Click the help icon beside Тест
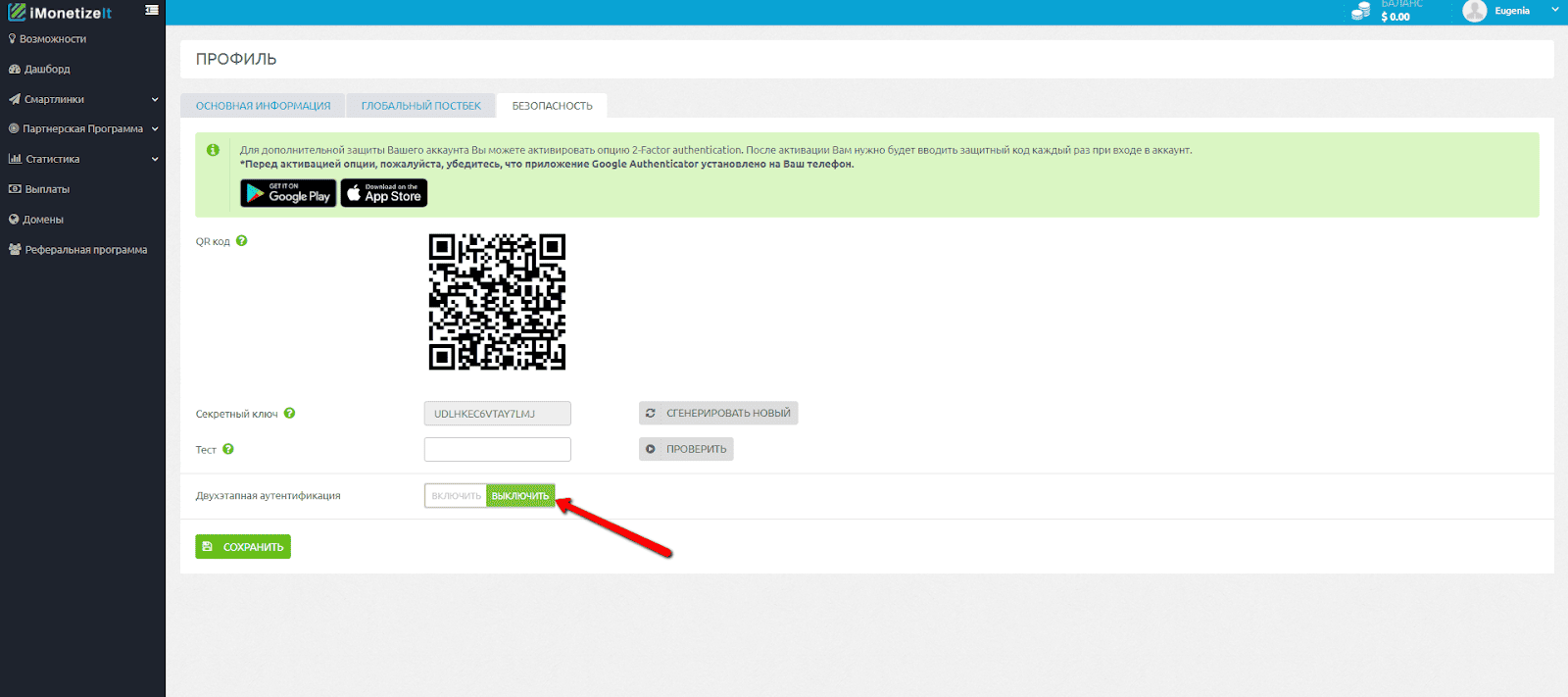 (228, 450)
